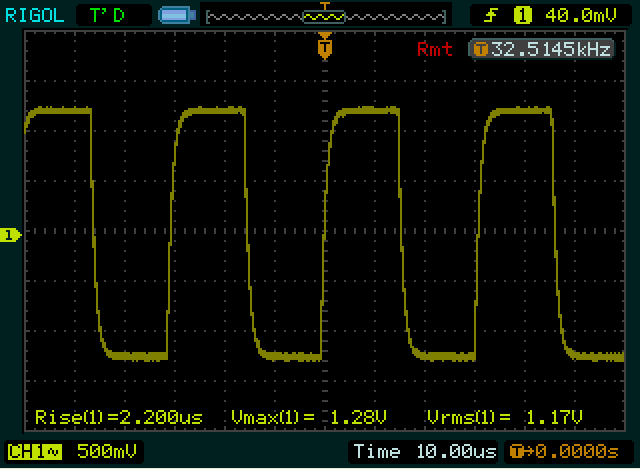Viewport: 640px width, 469px height.
Task: Click the channel 1 ground level marker
Action: 11,235
